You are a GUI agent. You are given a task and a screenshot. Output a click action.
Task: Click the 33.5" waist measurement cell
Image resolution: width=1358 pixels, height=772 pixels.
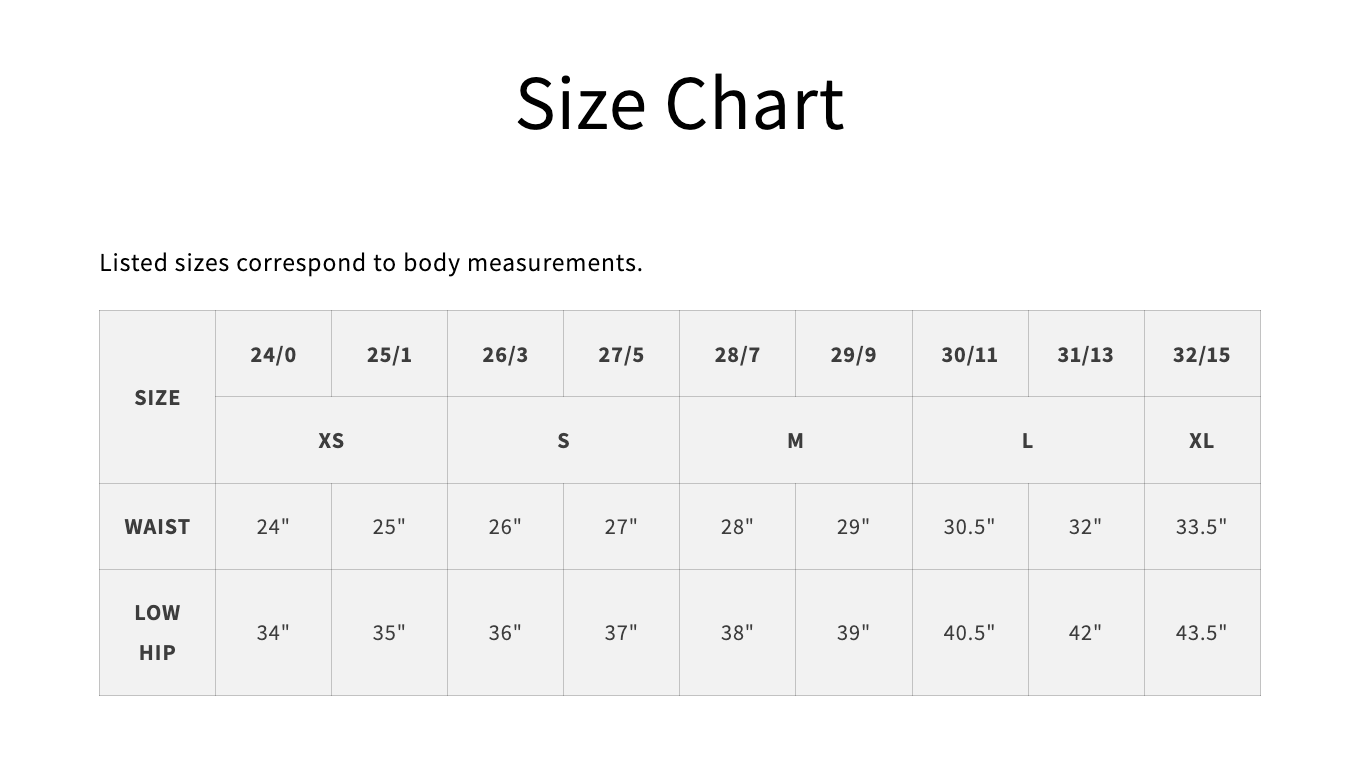pyautogui.click(x=1201, y=527)
